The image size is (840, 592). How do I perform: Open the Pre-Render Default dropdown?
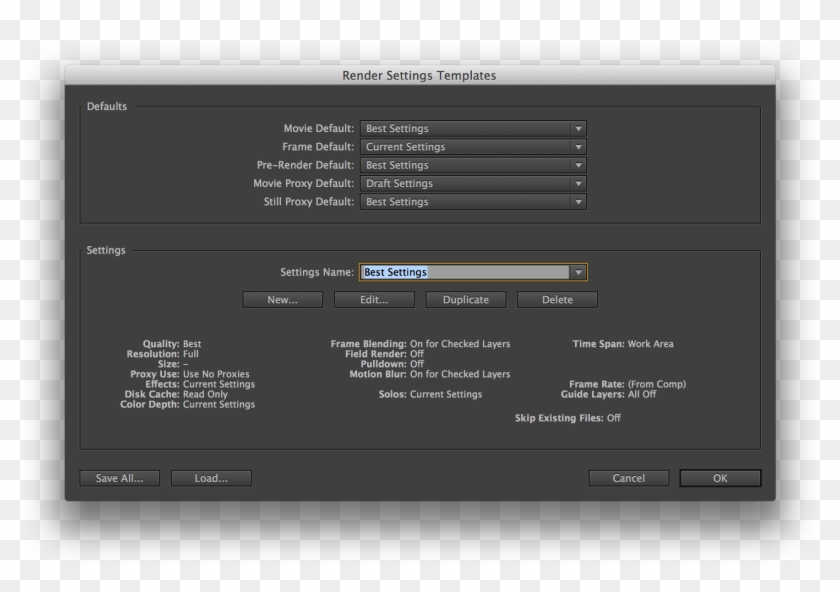pos(473,165)
